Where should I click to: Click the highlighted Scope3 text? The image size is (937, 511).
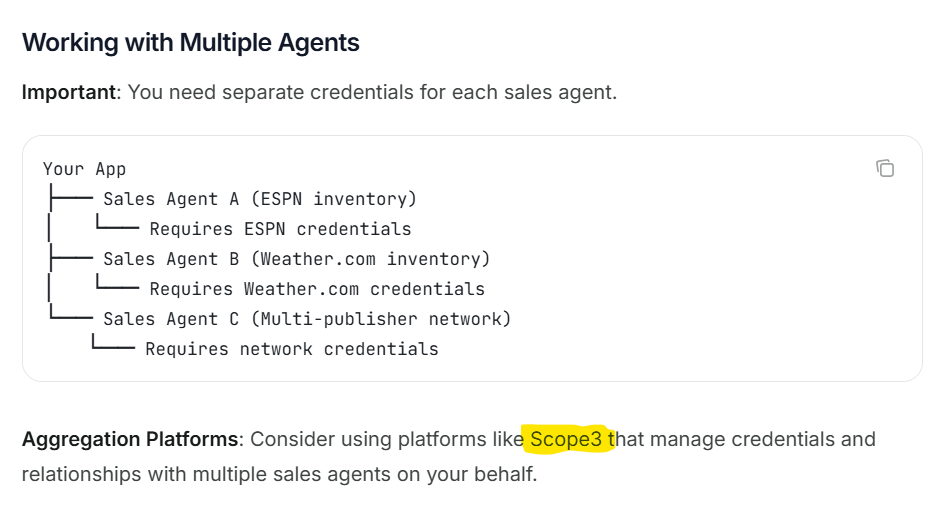(x=566, y=439)
